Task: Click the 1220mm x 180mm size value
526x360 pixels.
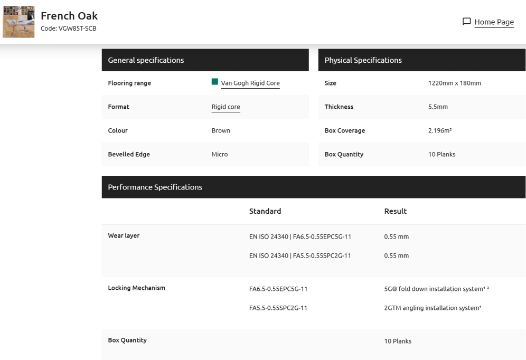Action: coord(455,83)
